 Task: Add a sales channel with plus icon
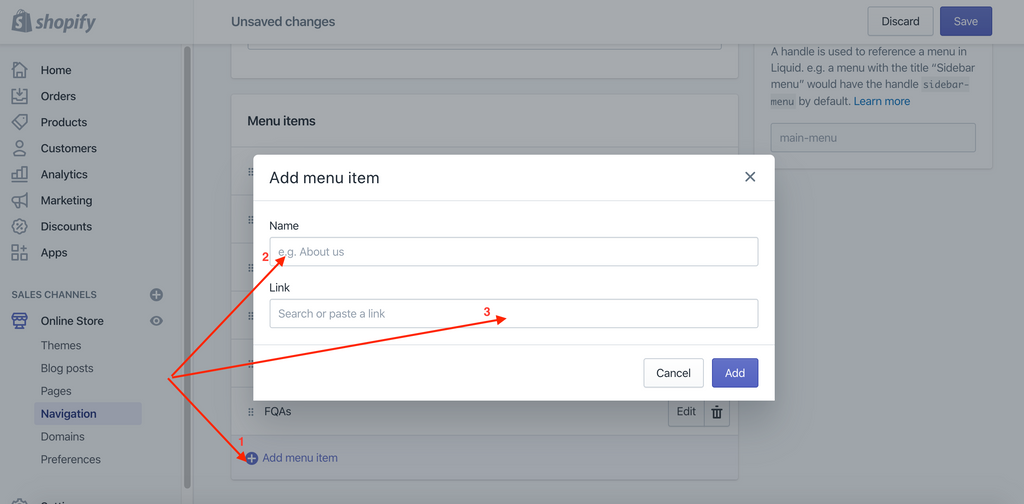pyautogui.click(x=156, y=295)
